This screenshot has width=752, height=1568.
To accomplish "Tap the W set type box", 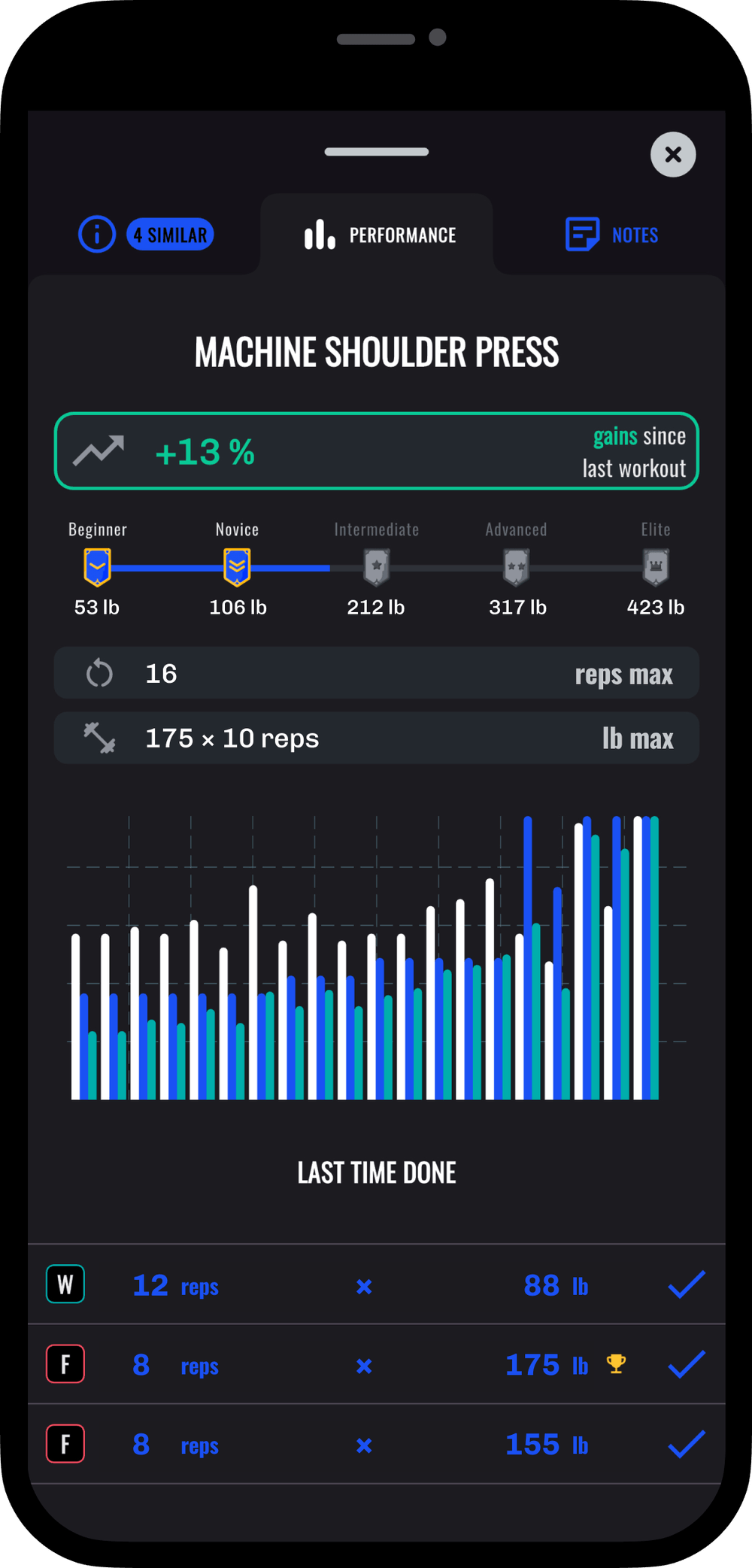I will point(65,1284).
